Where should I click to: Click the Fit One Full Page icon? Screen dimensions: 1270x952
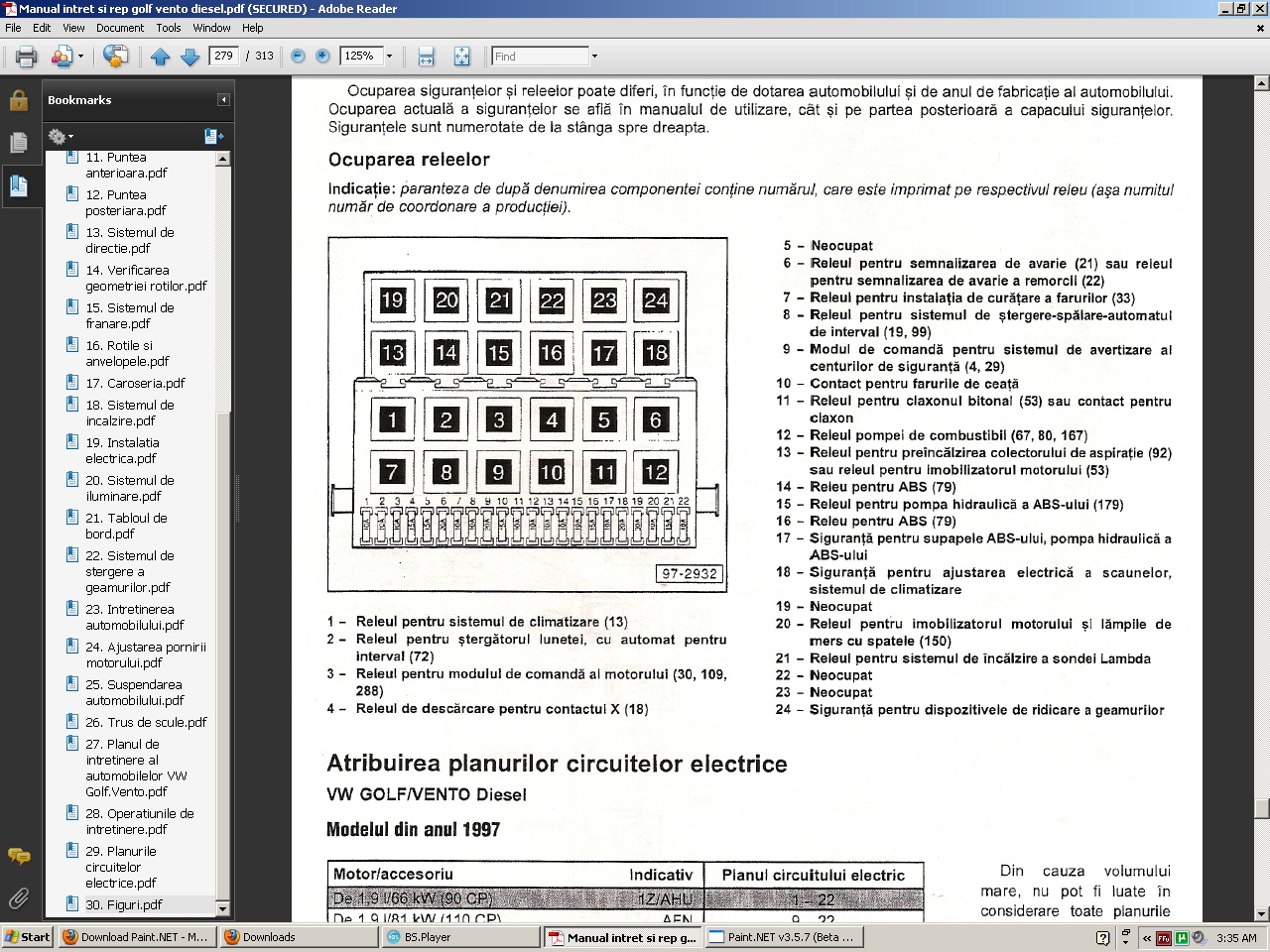462,57
